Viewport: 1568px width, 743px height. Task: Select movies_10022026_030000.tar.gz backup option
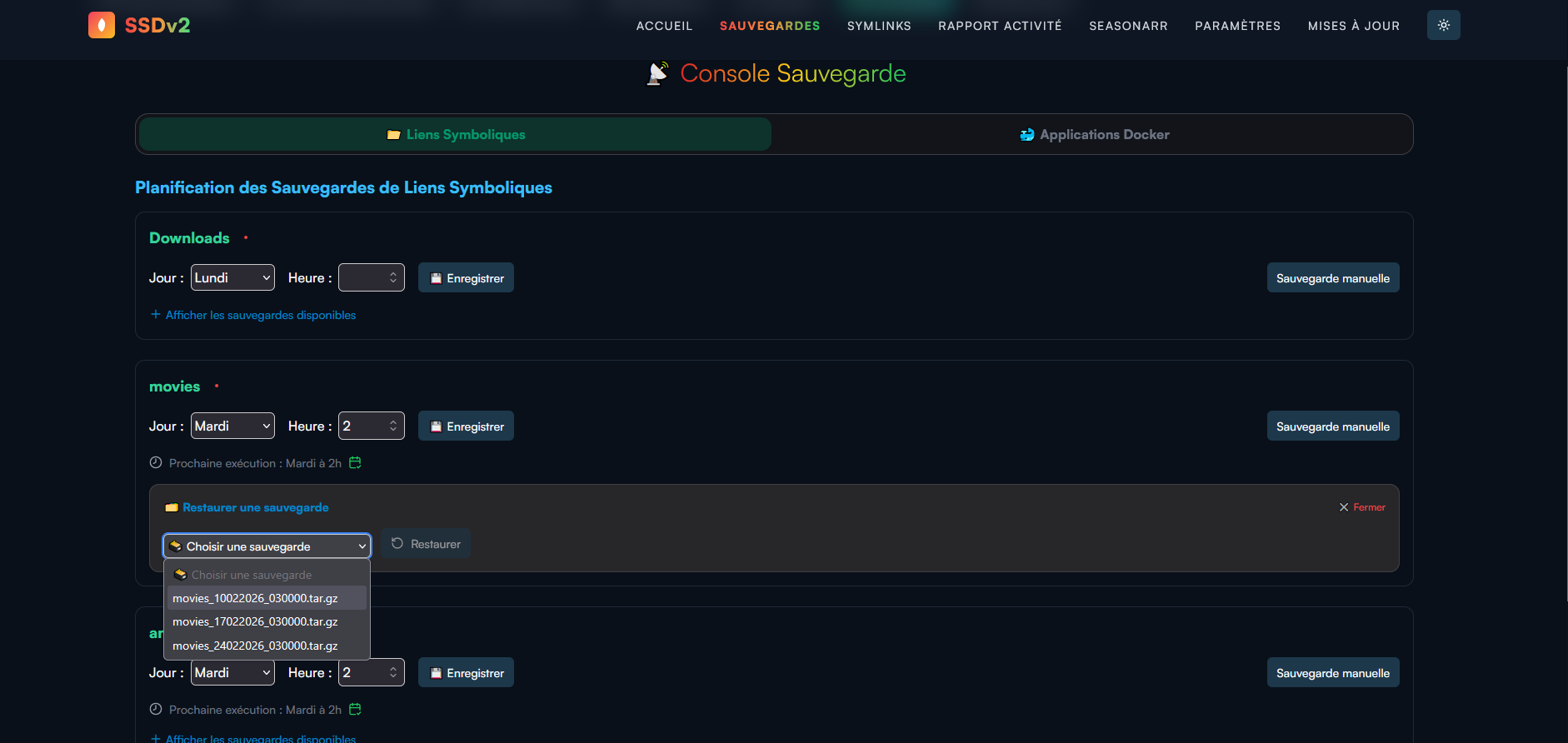pos(255,598)
